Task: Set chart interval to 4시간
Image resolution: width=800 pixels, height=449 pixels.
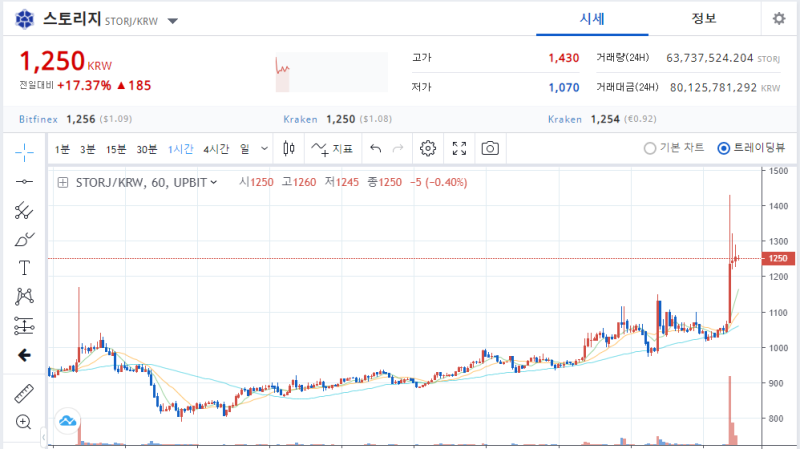Action: click(216, 149)
